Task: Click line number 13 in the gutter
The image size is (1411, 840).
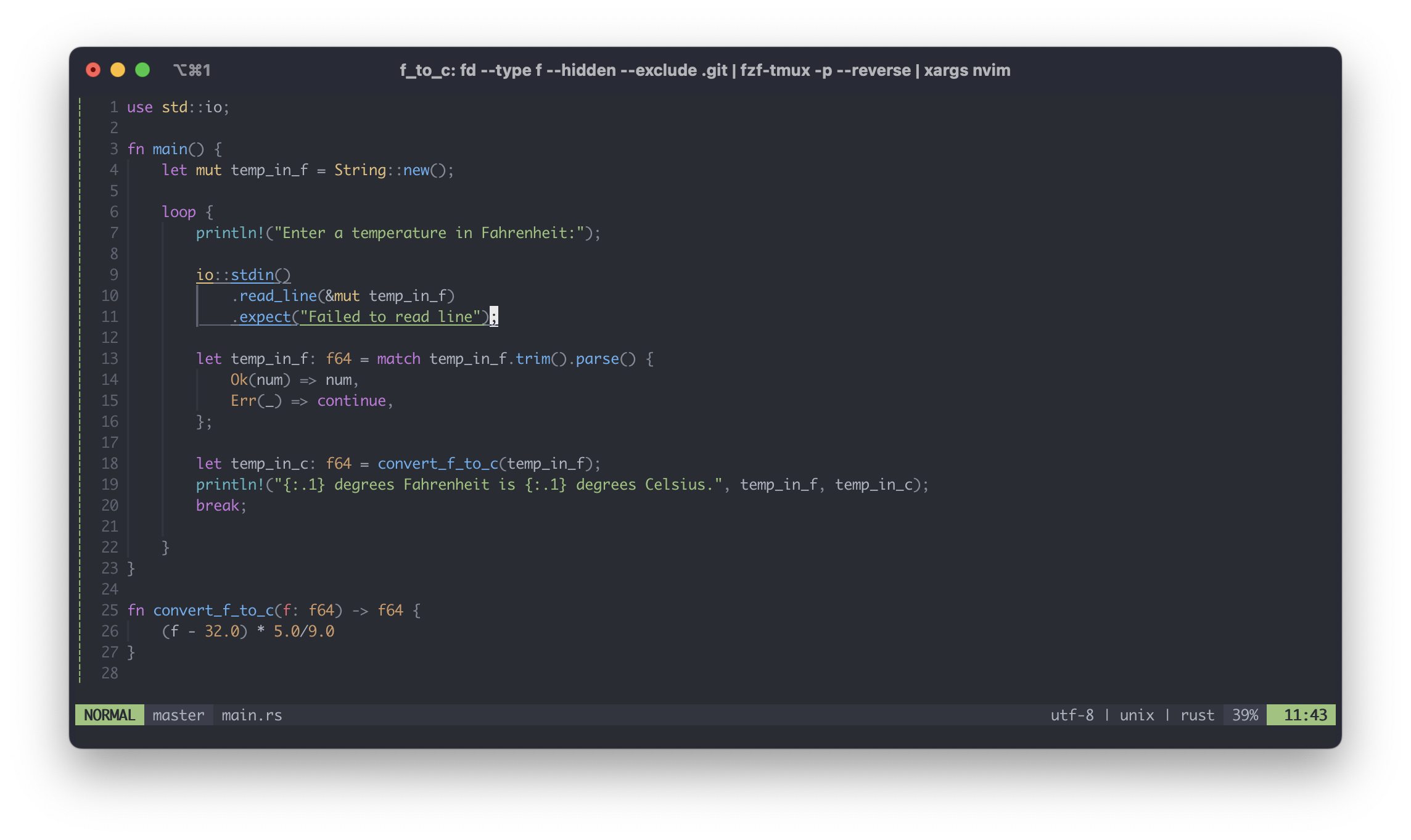Action: pyautogui.click(x=110, y=358)
